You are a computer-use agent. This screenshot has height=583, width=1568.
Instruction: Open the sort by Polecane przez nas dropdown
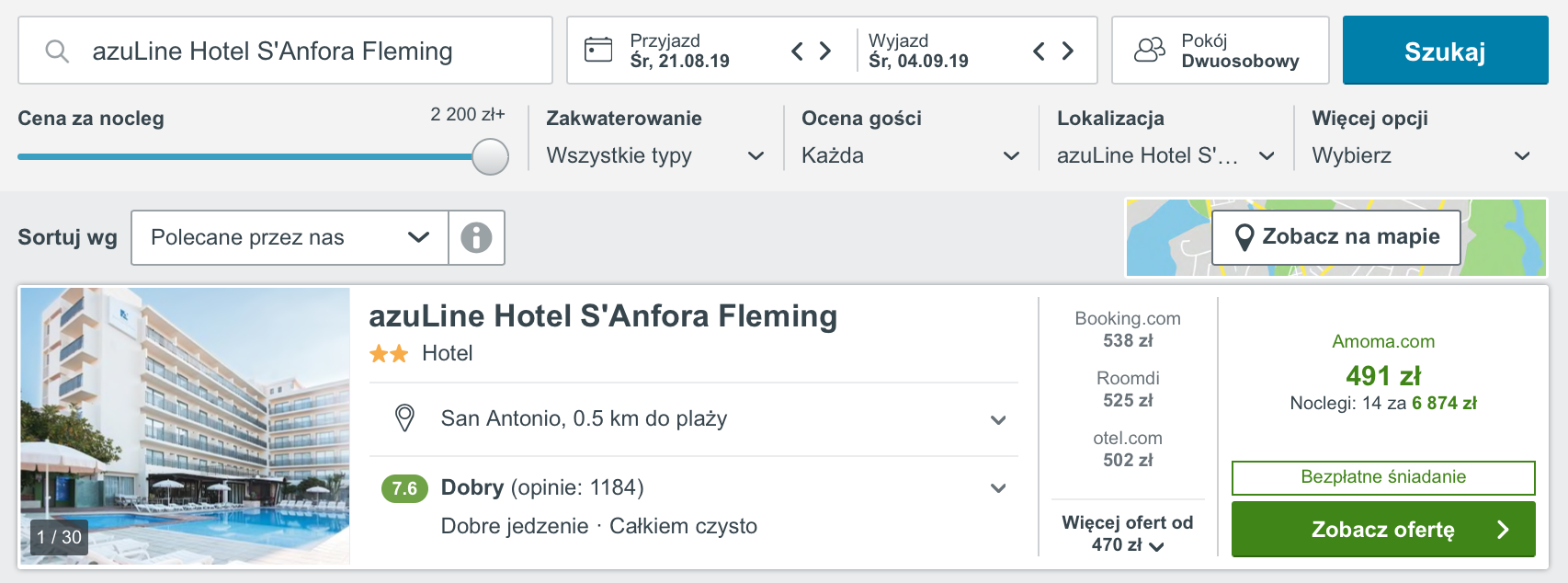coord(290,237)
